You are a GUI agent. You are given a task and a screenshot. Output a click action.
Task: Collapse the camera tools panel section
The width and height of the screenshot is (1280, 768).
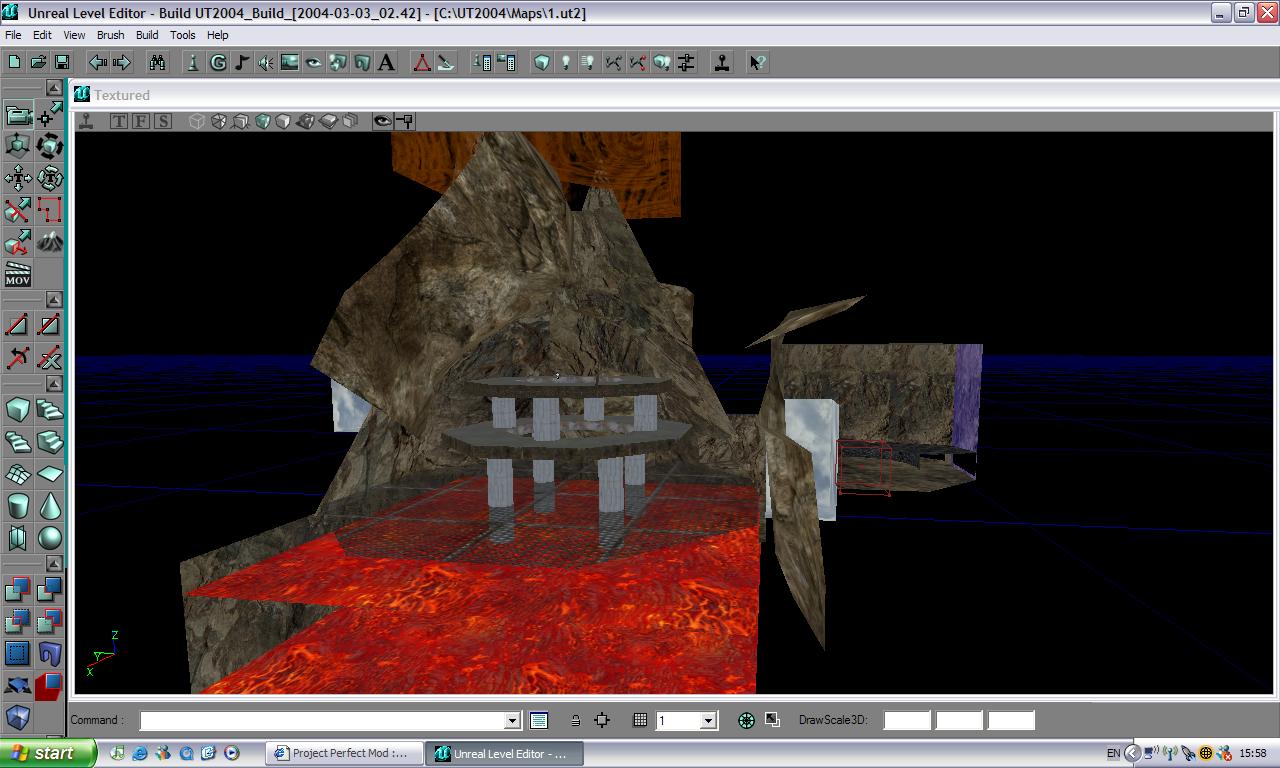point(54,88)
